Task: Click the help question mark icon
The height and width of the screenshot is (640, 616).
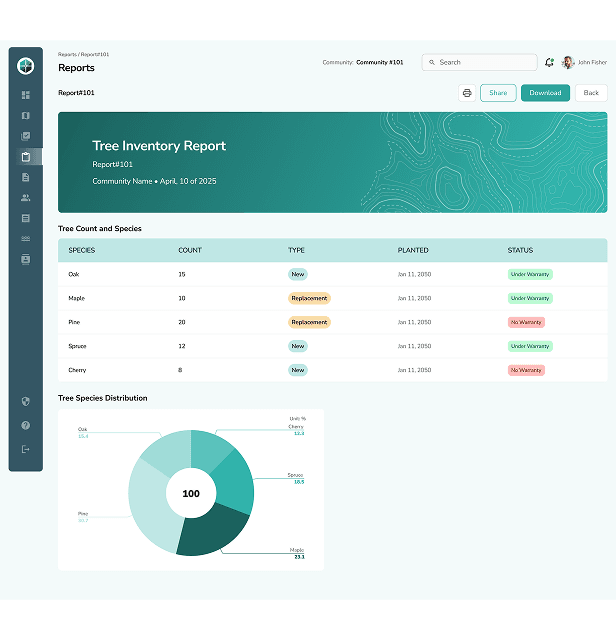Action: coord(26,425)
